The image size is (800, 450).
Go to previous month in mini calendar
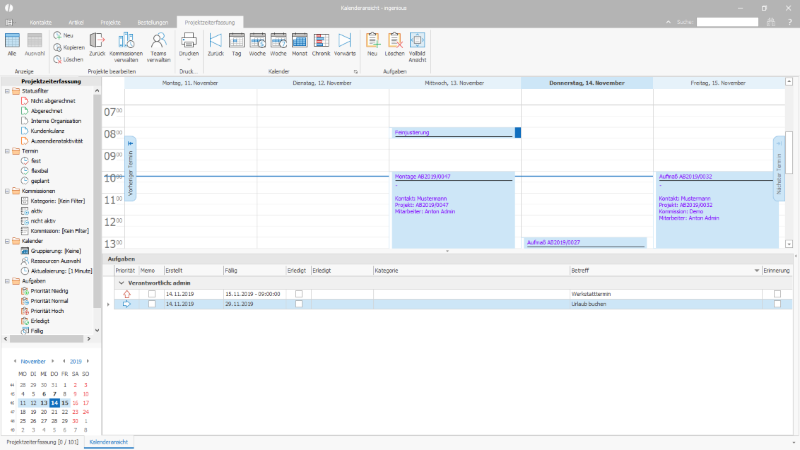[15, 361]
